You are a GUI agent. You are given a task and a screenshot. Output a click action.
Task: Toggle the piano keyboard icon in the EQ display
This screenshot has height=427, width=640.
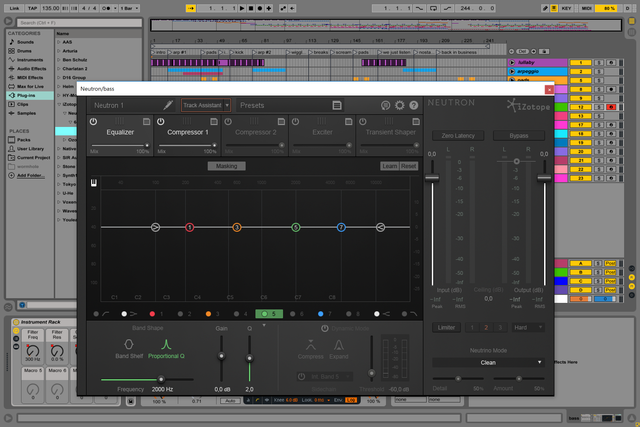pyautogui.click(x=94, y=183)
